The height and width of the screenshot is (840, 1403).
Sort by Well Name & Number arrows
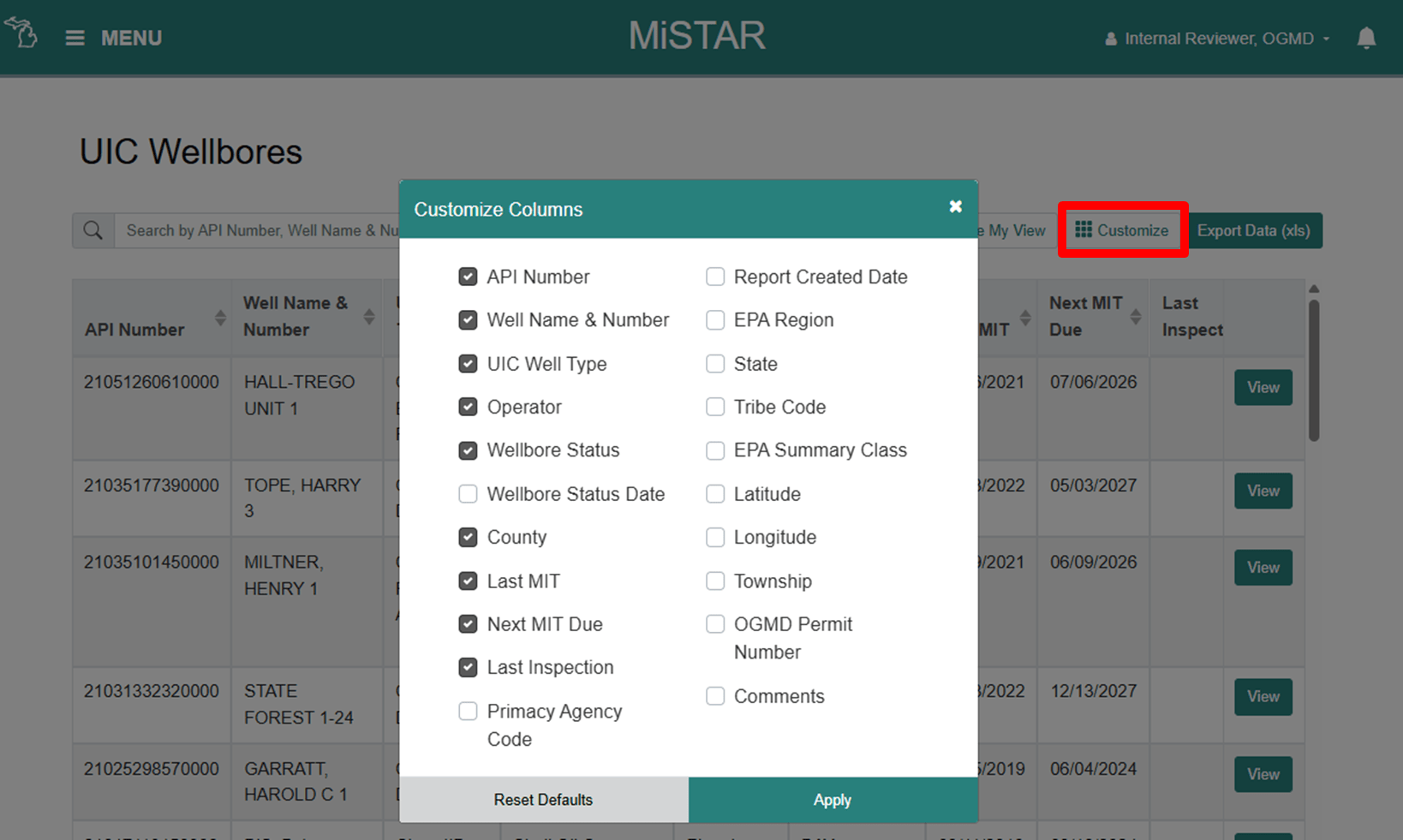(369, 317)
